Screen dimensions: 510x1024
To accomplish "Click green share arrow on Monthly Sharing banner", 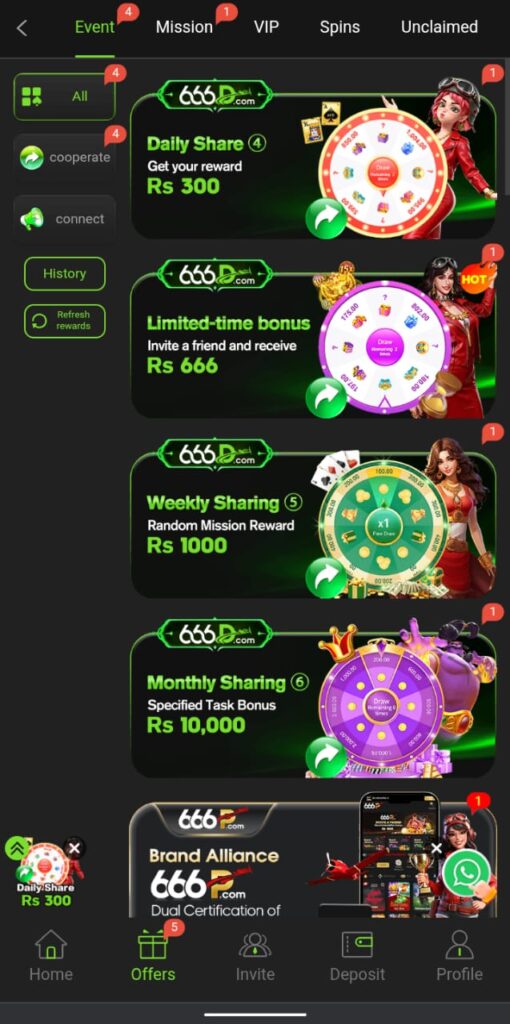I will click(x=327, y=757).
